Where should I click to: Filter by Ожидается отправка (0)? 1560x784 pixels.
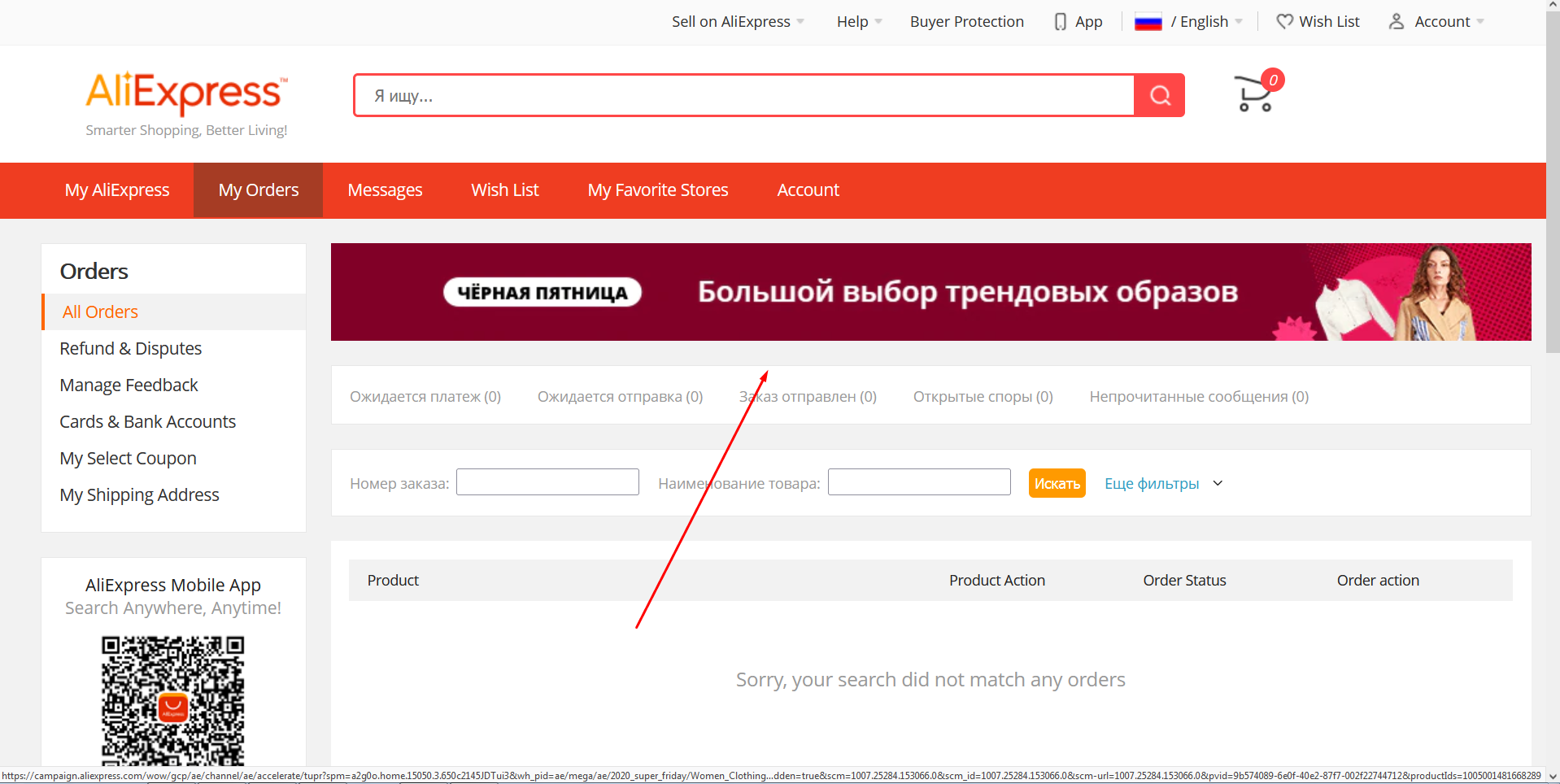(620, 397)
